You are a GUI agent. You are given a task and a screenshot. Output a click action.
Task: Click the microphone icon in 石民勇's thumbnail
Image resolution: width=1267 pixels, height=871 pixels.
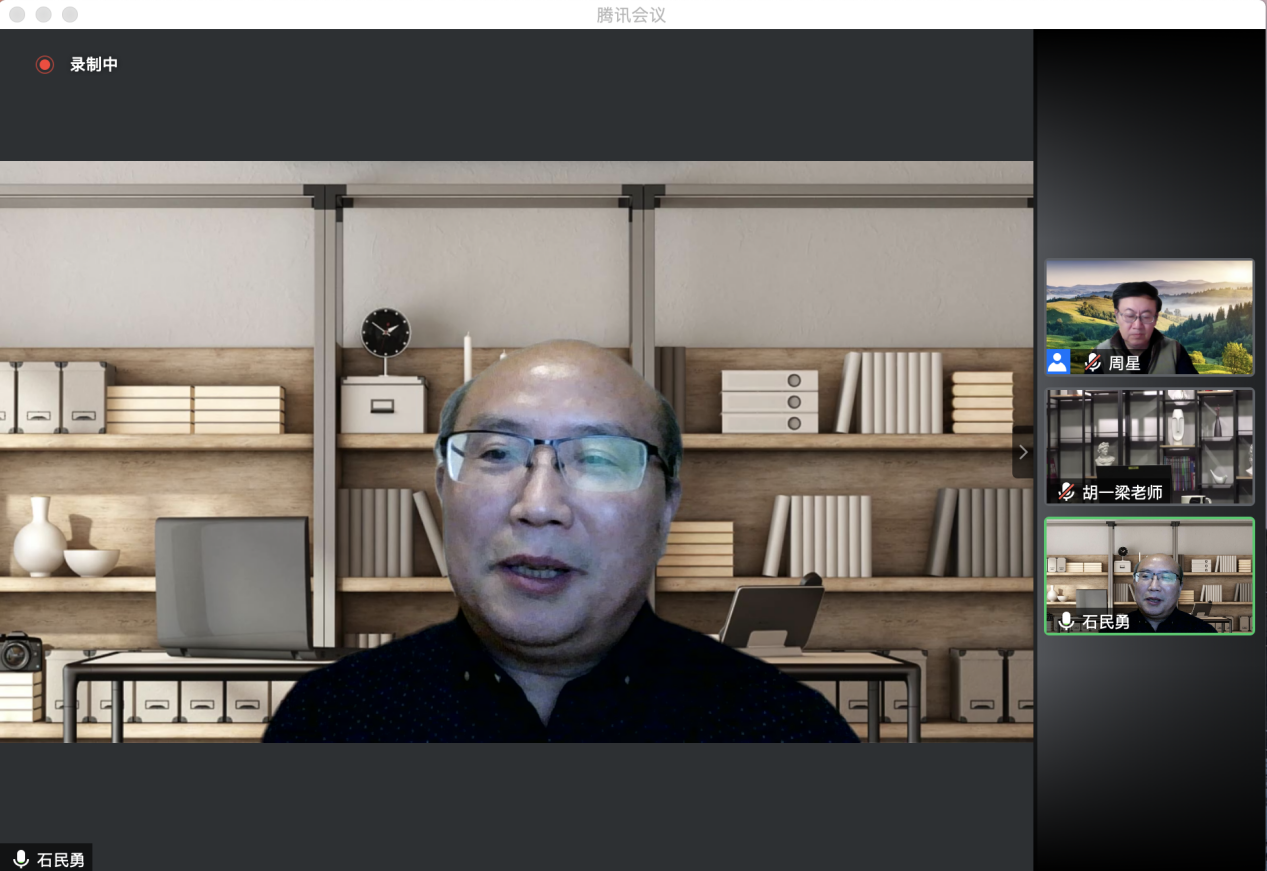point(1066,621)
